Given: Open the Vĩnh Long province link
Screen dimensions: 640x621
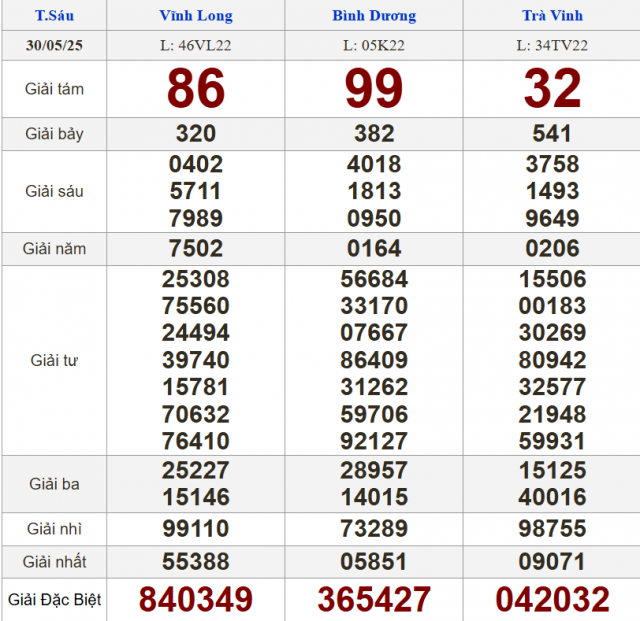Looking at the screenshot, I should click(196, 16).
